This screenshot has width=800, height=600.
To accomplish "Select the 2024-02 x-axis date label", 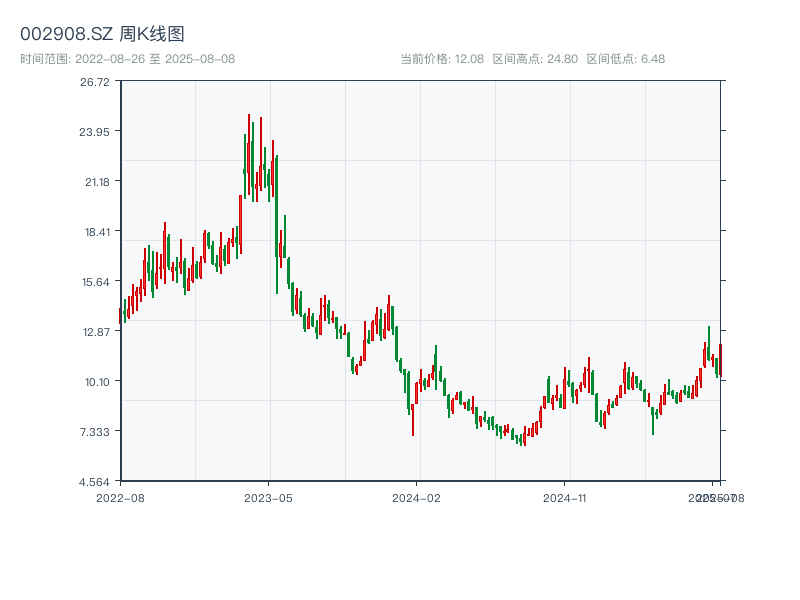I will pyautogui.click(x=417, y=497).
